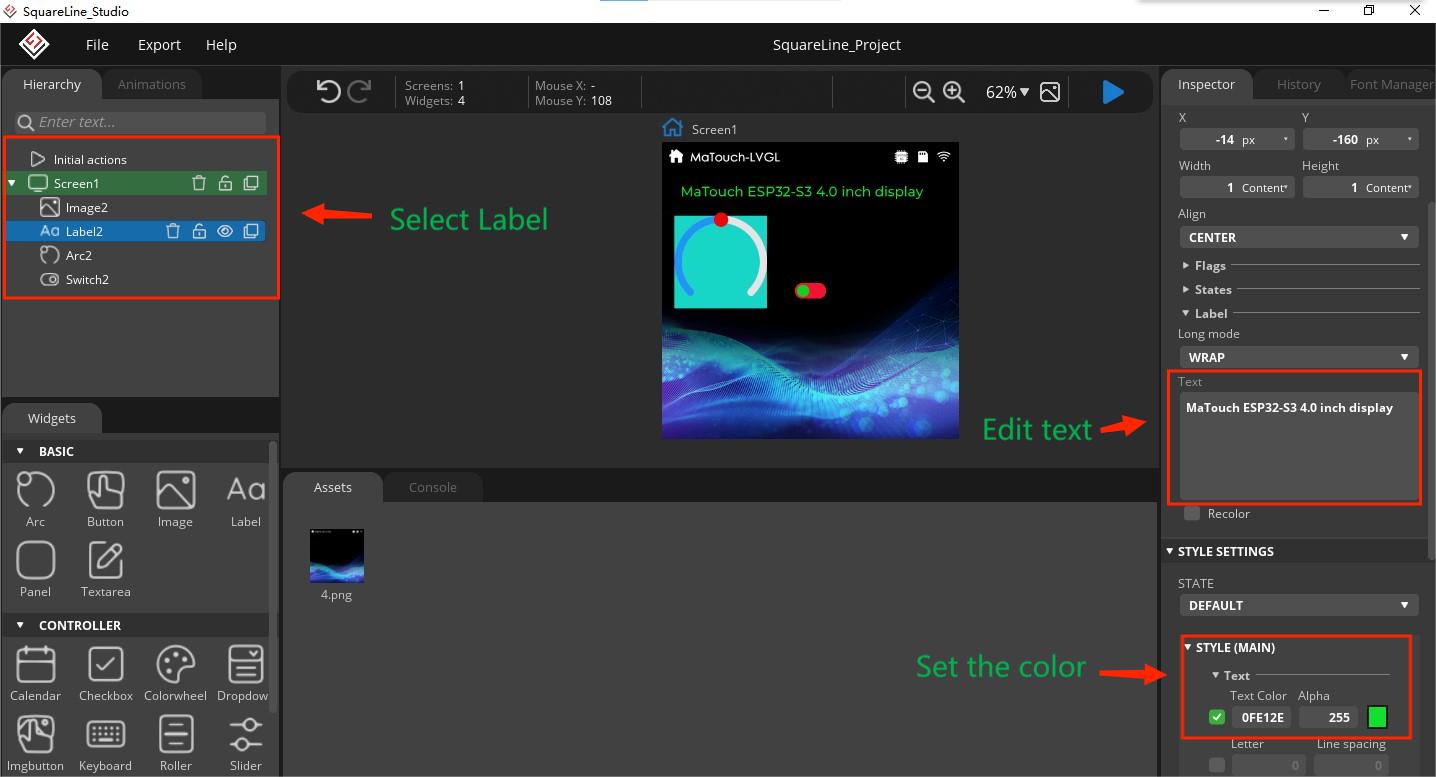Uncheck the Text Color checkbox
Viewport: 1436px width, 777px height.
pos(1217,717)
